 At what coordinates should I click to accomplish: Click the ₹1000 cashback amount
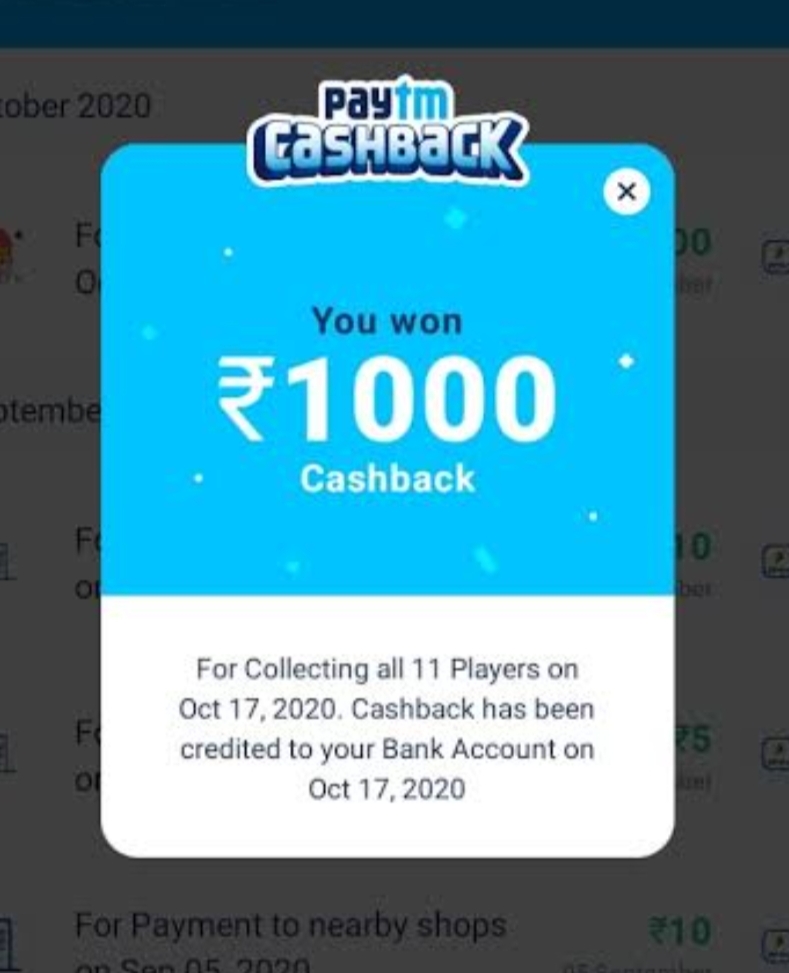387,399
